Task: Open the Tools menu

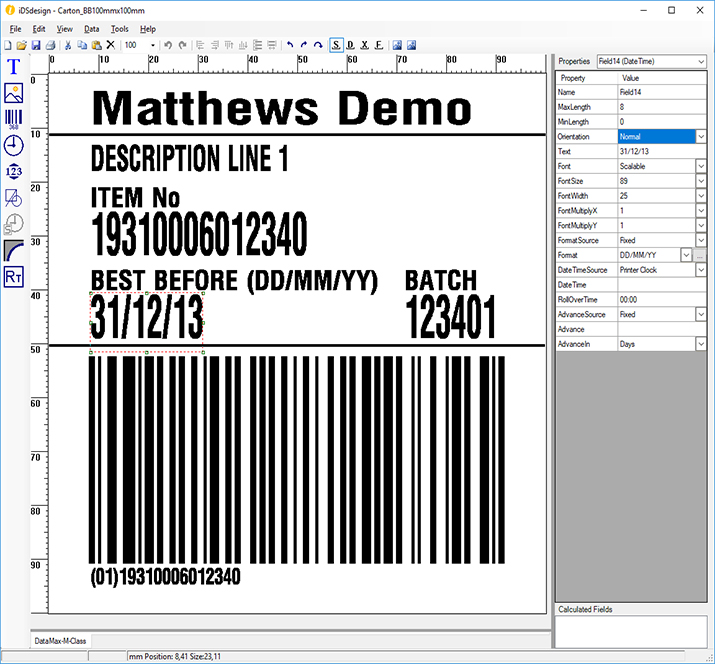Action: [119, 29]
